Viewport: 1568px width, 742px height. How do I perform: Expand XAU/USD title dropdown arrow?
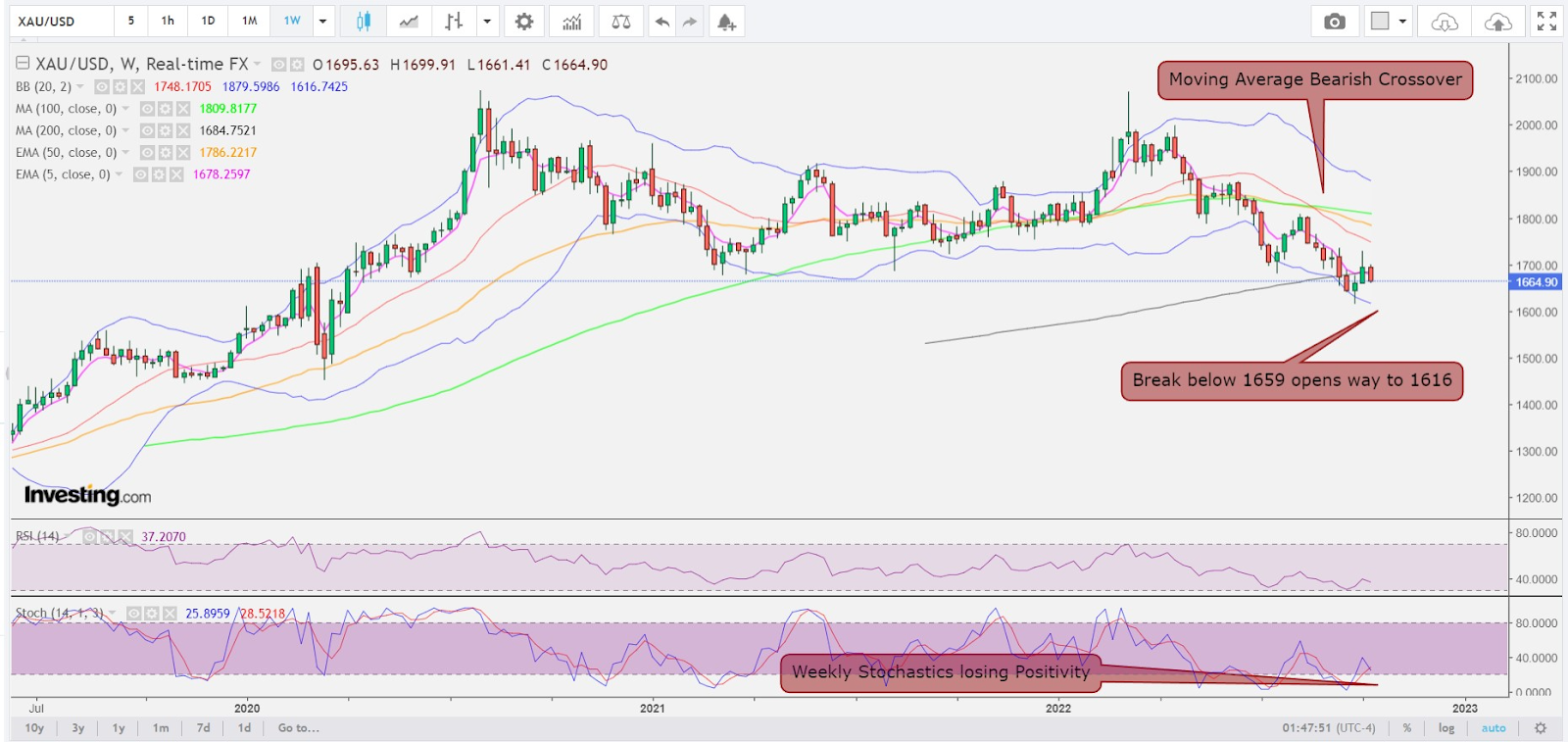[258, 64]
